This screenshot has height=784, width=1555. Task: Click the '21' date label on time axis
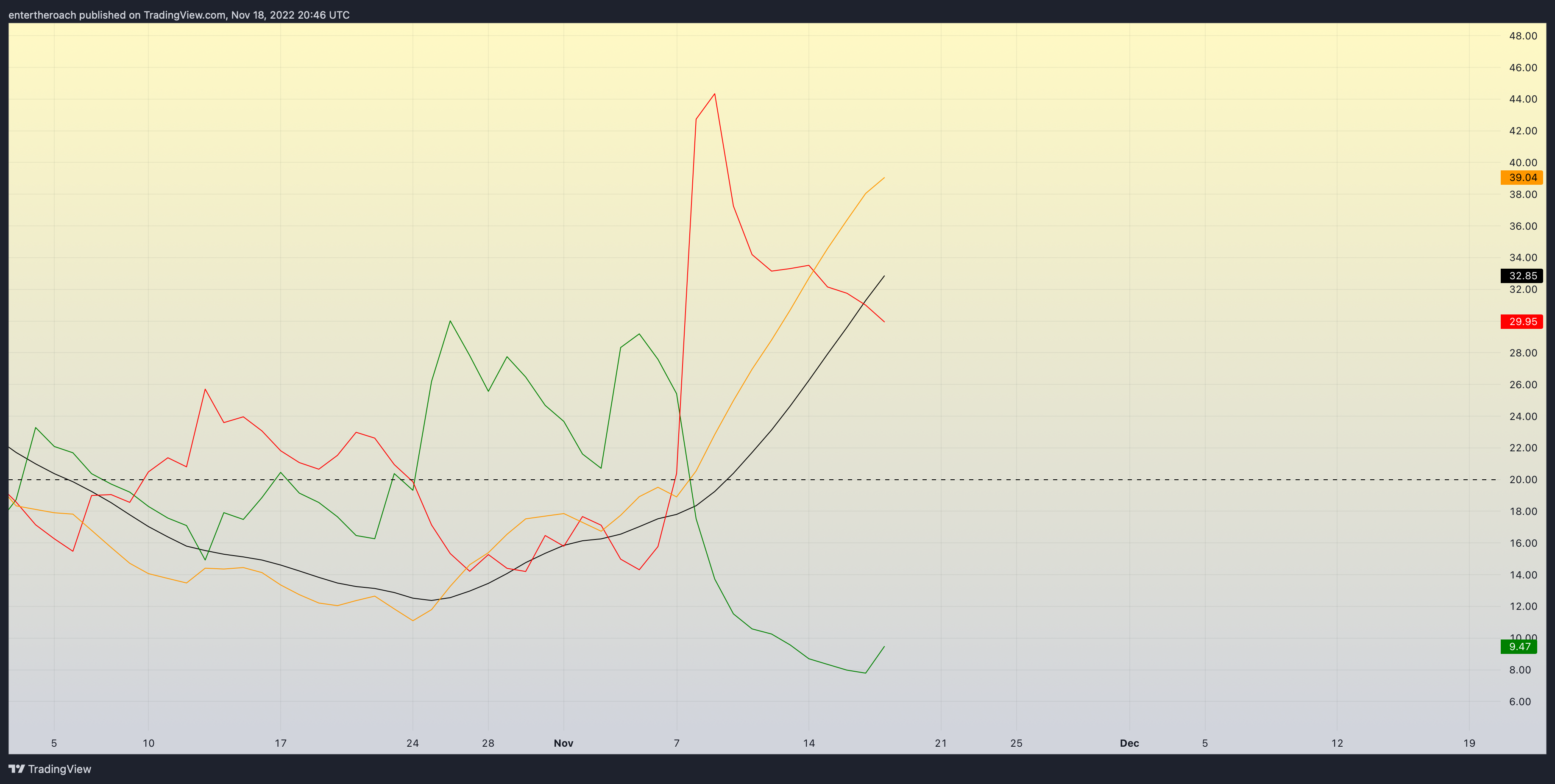click(941, 744)
